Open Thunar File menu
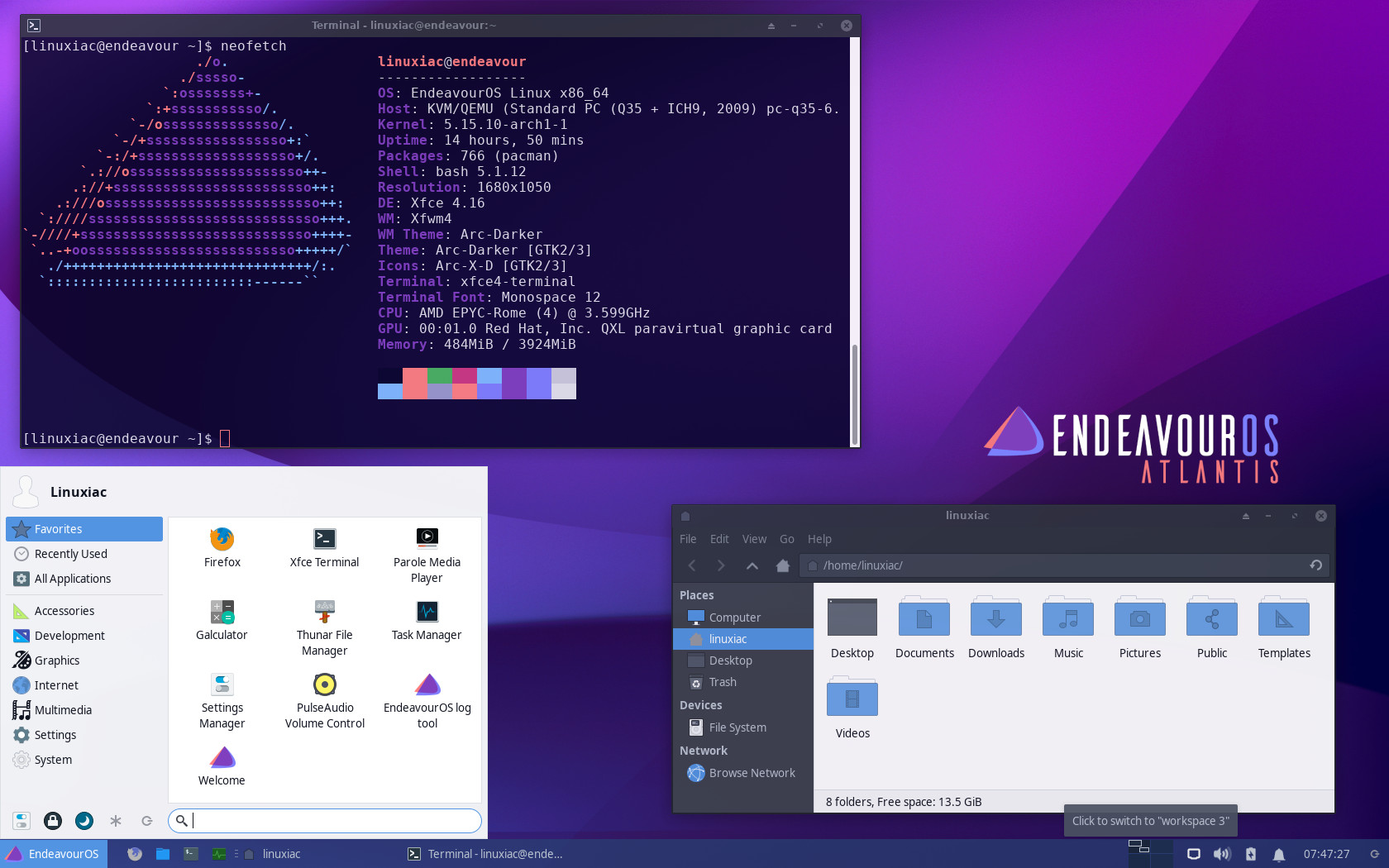This screenshot has width=1389, height=868. [688, 539]
